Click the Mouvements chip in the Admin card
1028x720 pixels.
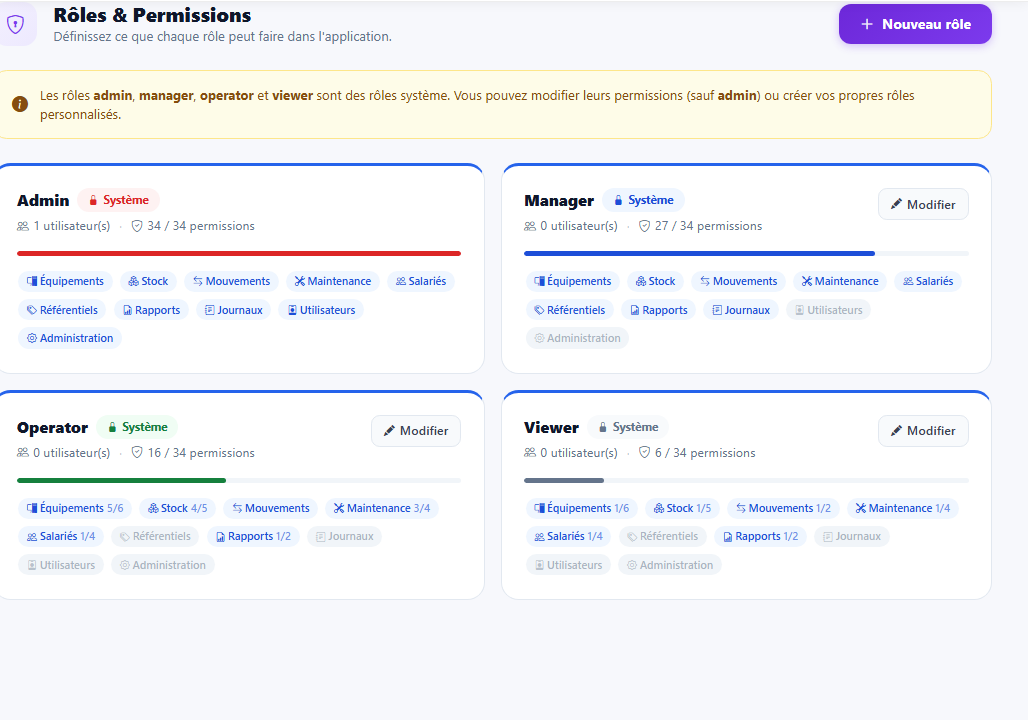click(231, 281)
